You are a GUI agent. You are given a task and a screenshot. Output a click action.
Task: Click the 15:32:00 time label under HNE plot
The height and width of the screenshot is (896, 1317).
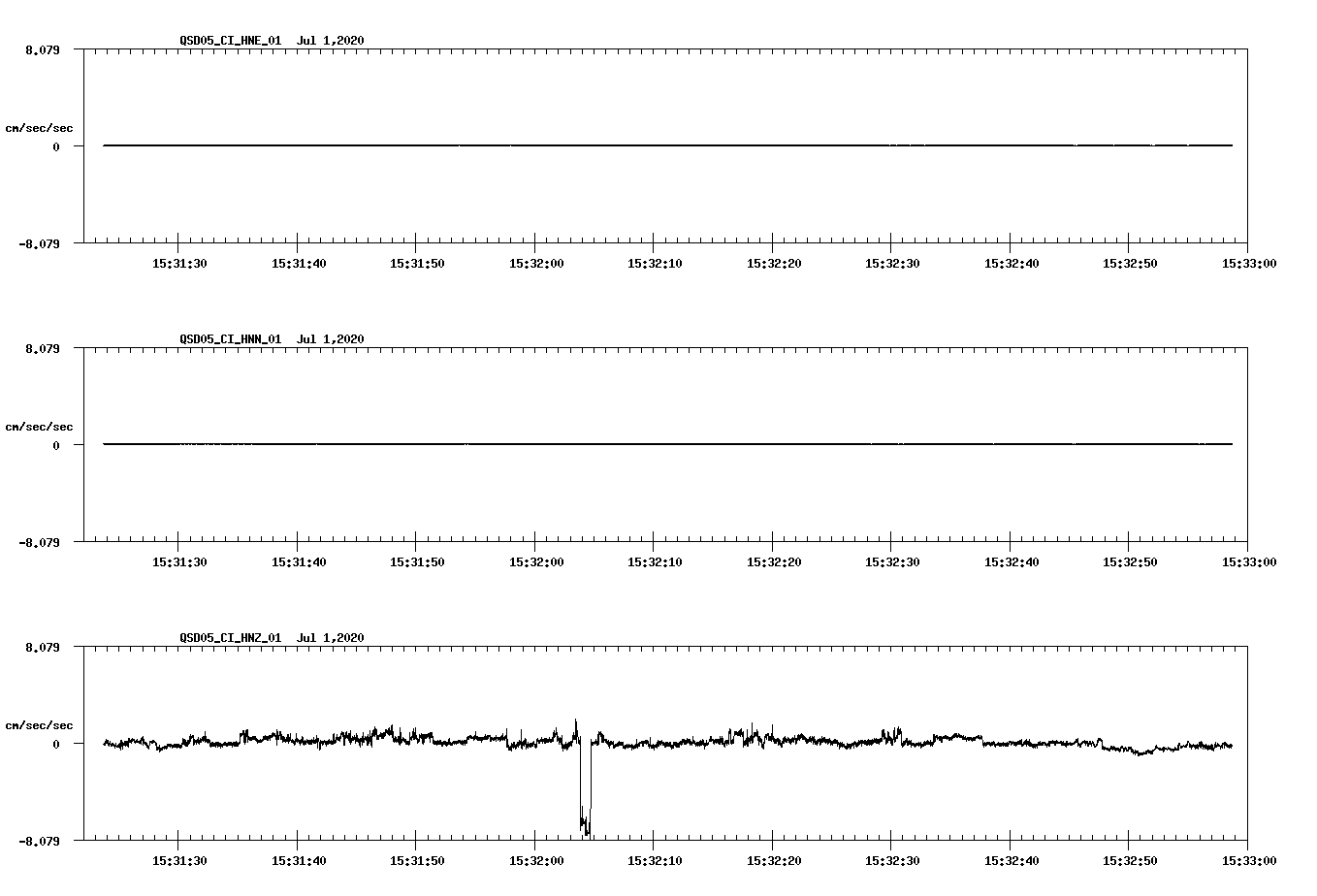[535, 263]
